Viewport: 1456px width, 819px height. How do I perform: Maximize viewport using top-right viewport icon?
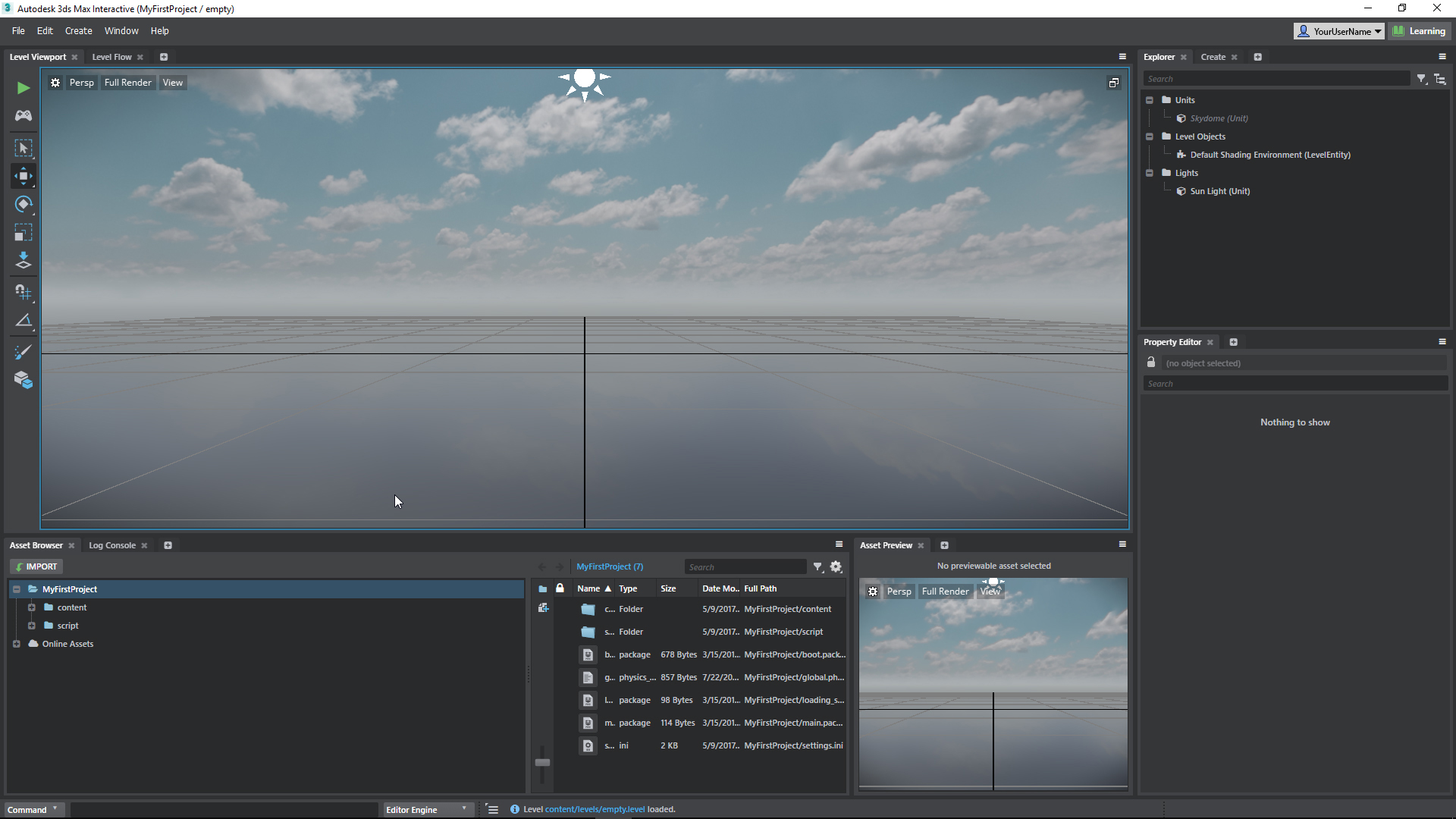coord(1113,83)
